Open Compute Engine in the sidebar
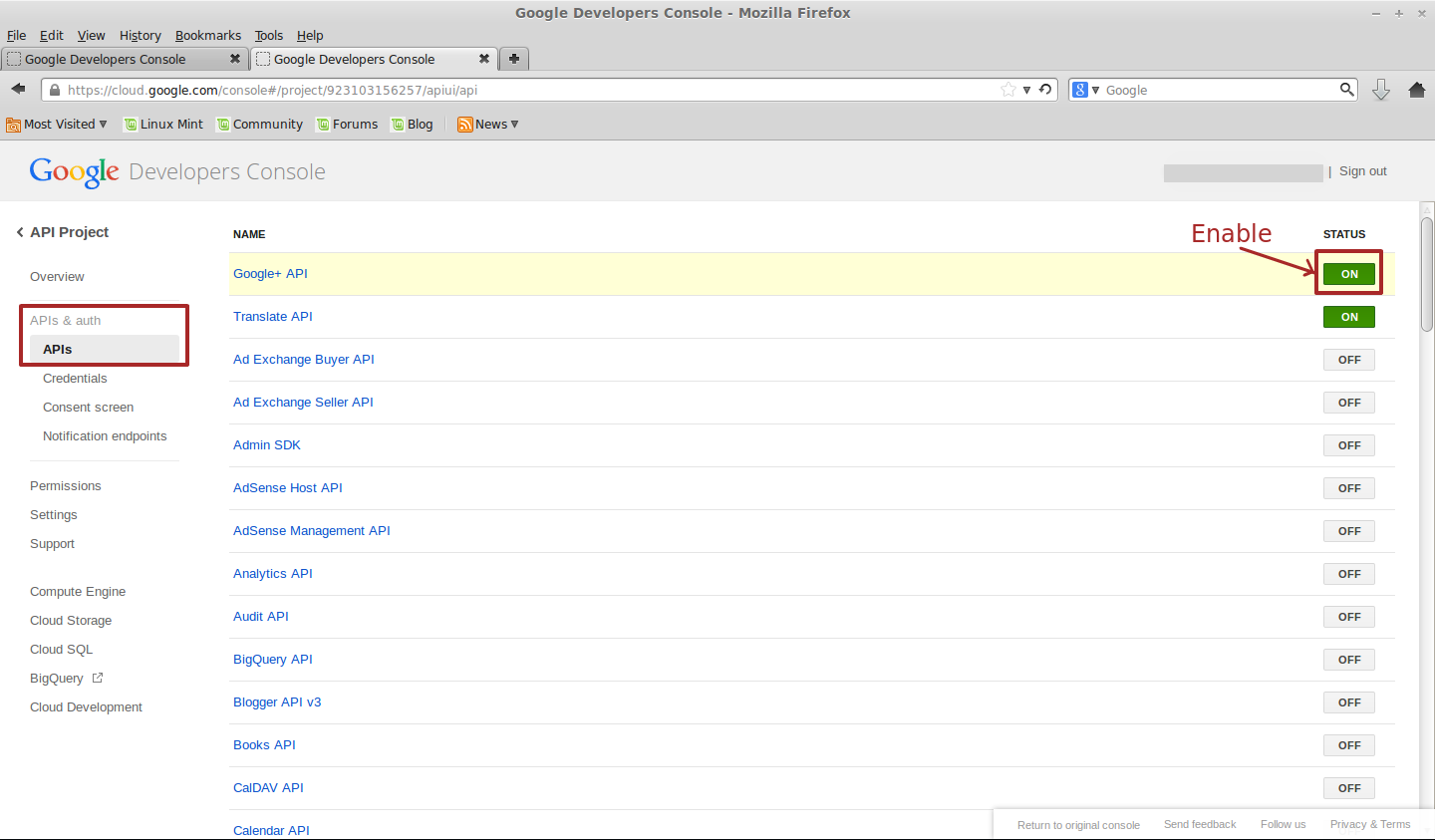 coord(78,592)
